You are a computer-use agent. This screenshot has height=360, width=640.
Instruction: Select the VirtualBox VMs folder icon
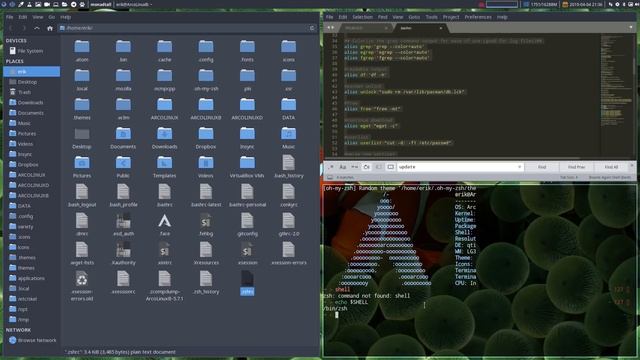point(247,162)
